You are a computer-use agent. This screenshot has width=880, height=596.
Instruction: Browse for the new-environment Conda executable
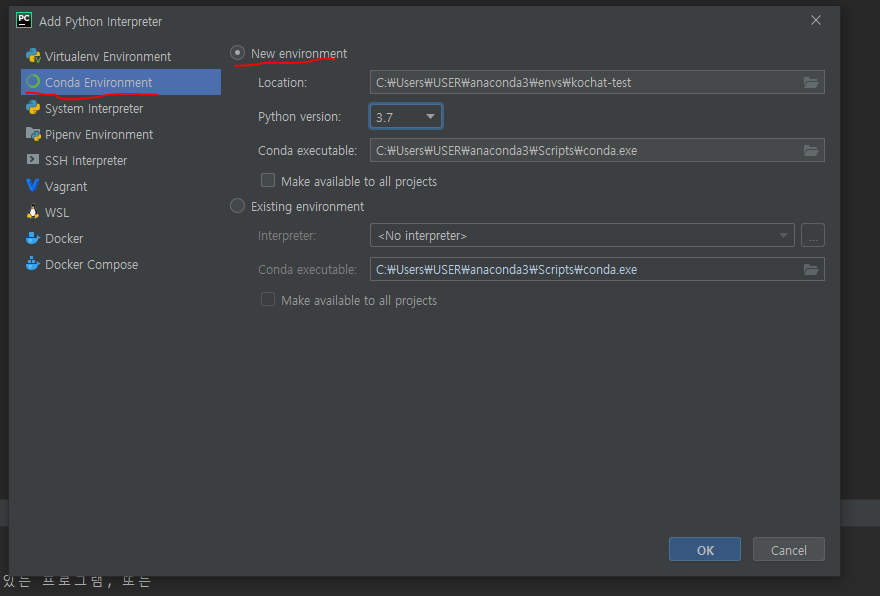811,150
